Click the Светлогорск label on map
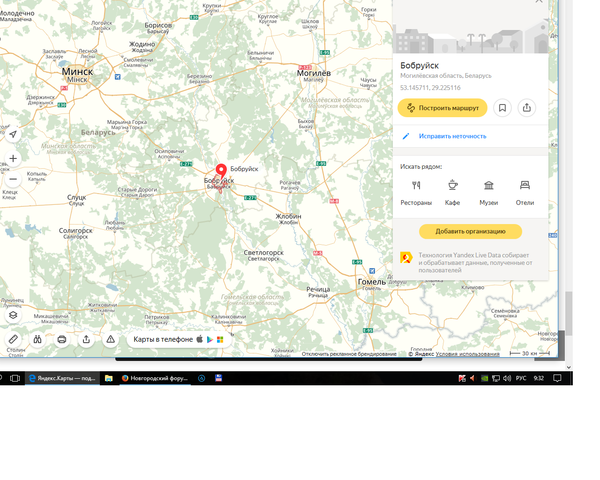The width and height of the screenshot is (600, 480). click(x=264, y=253)
